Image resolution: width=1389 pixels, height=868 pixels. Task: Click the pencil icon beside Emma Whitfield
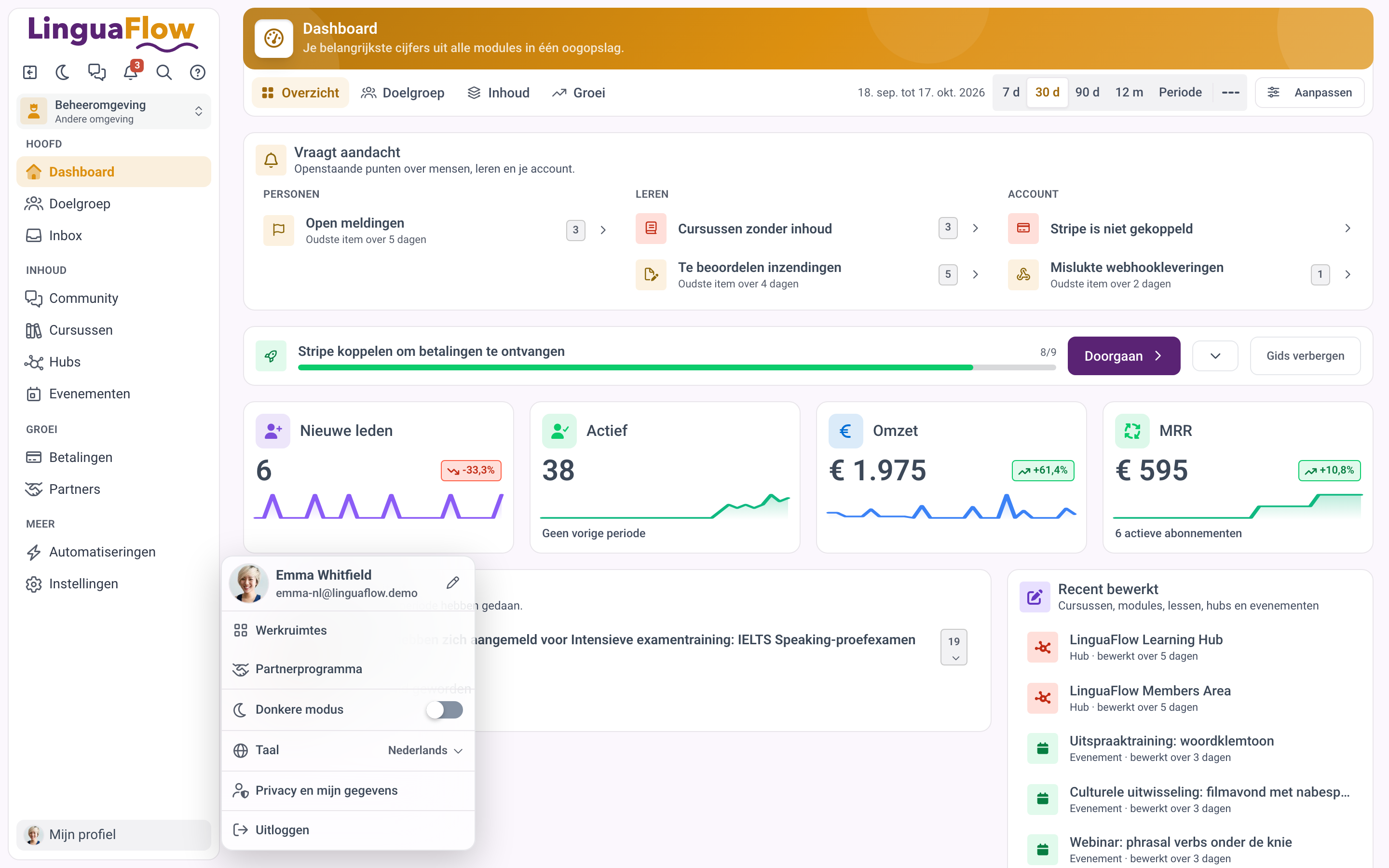pos(453,583)
